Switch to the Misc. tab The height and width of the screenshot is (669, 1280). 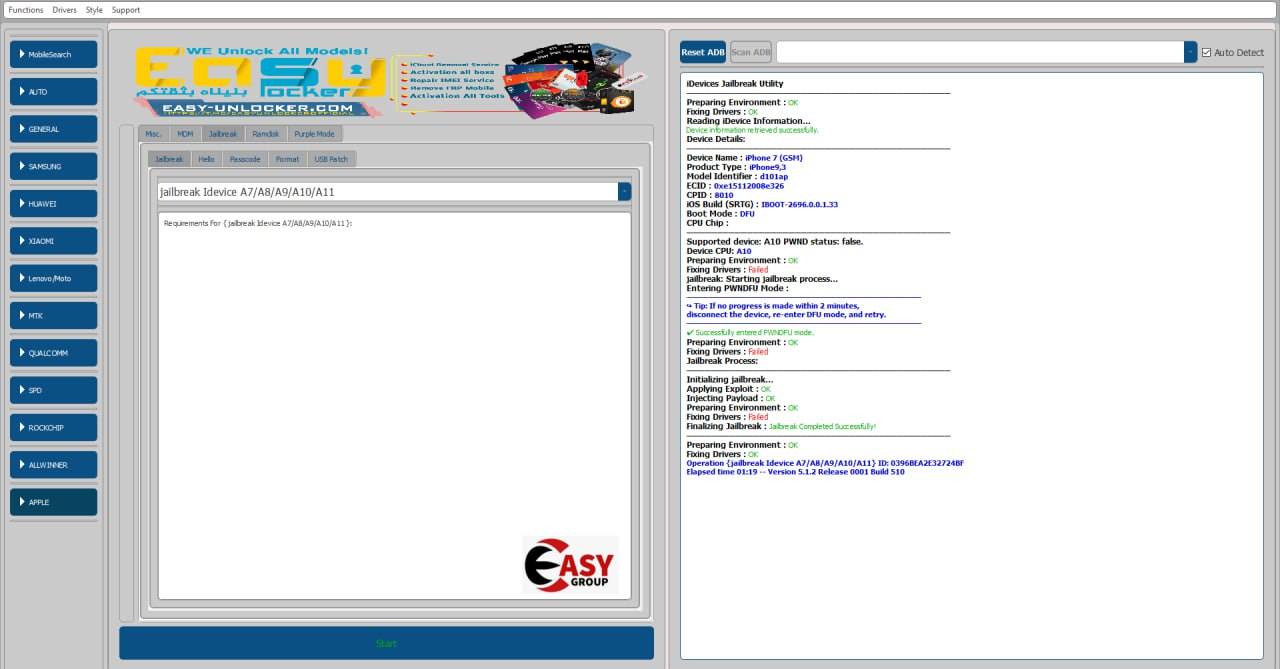pyautogui.click(x=153, y=134)
